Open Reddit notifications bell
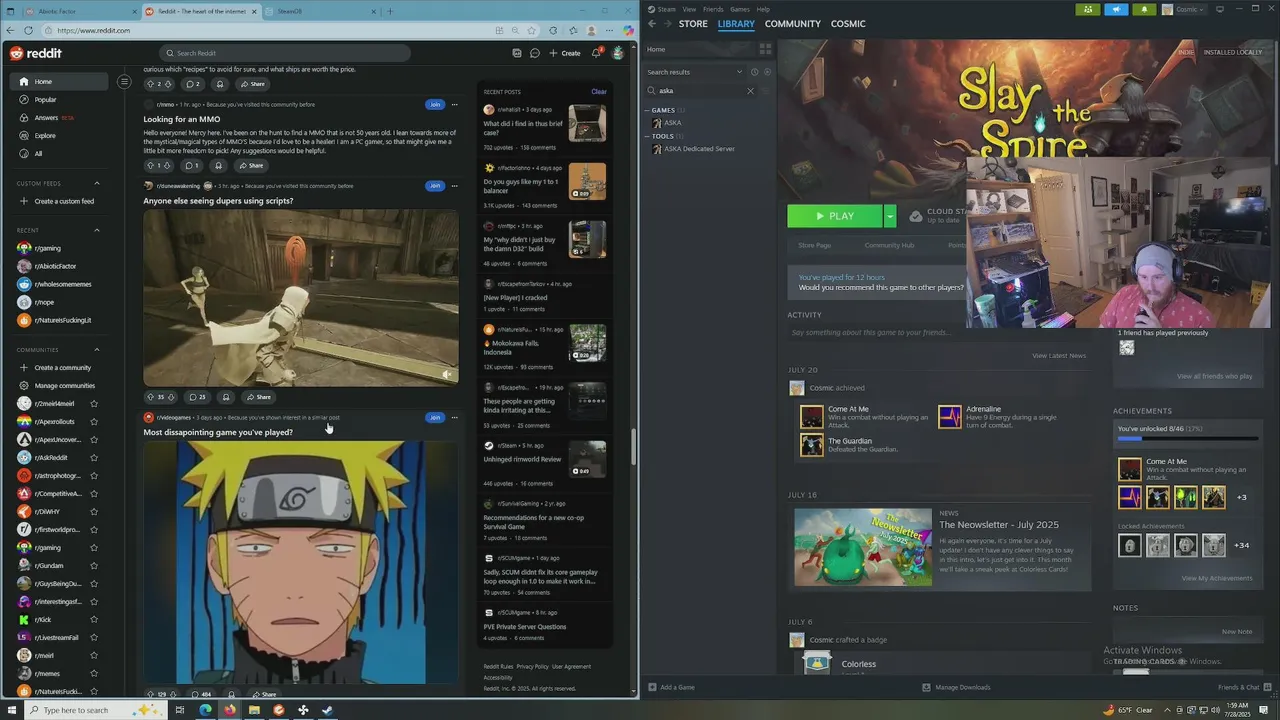Image resolution: width=1280 pixels, height=720 pixels. pos(596,53)
